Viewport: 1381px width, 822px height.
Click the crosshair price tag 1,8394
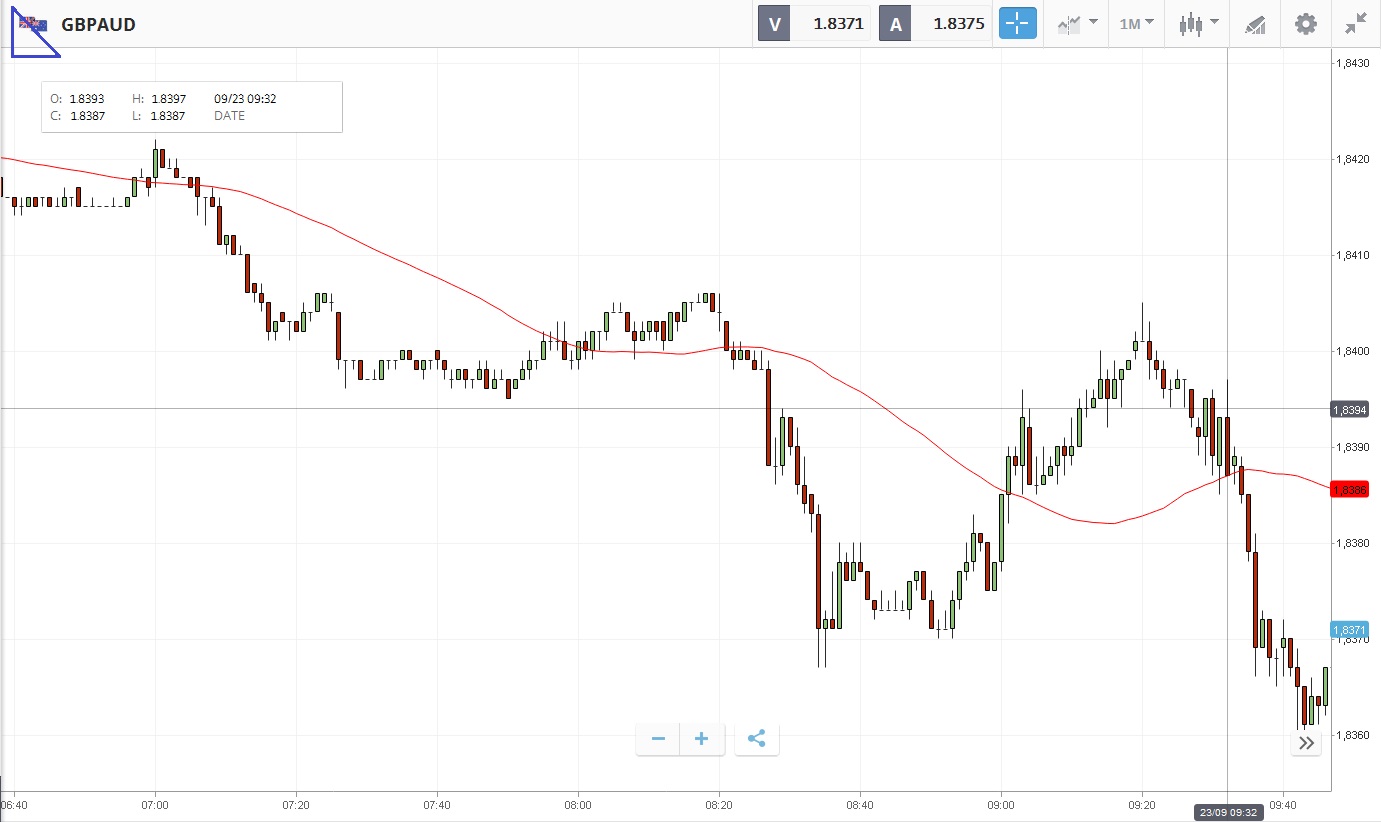tap(1349, 410)
